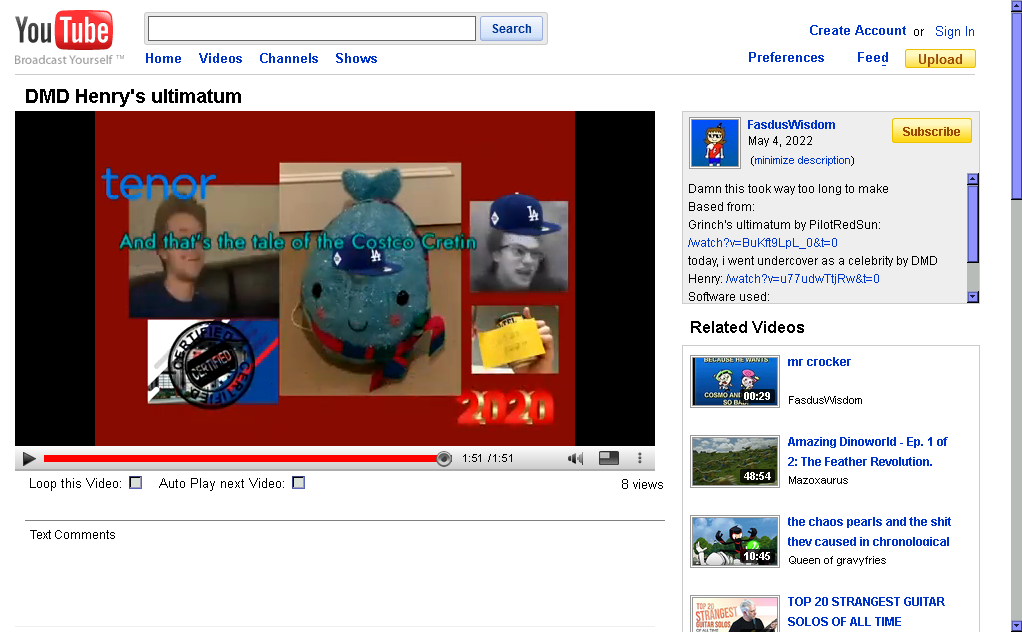Click the page vertical scrollbar thumb
The width and height of the screenshot is (1022, 632).
point(1016,104)
